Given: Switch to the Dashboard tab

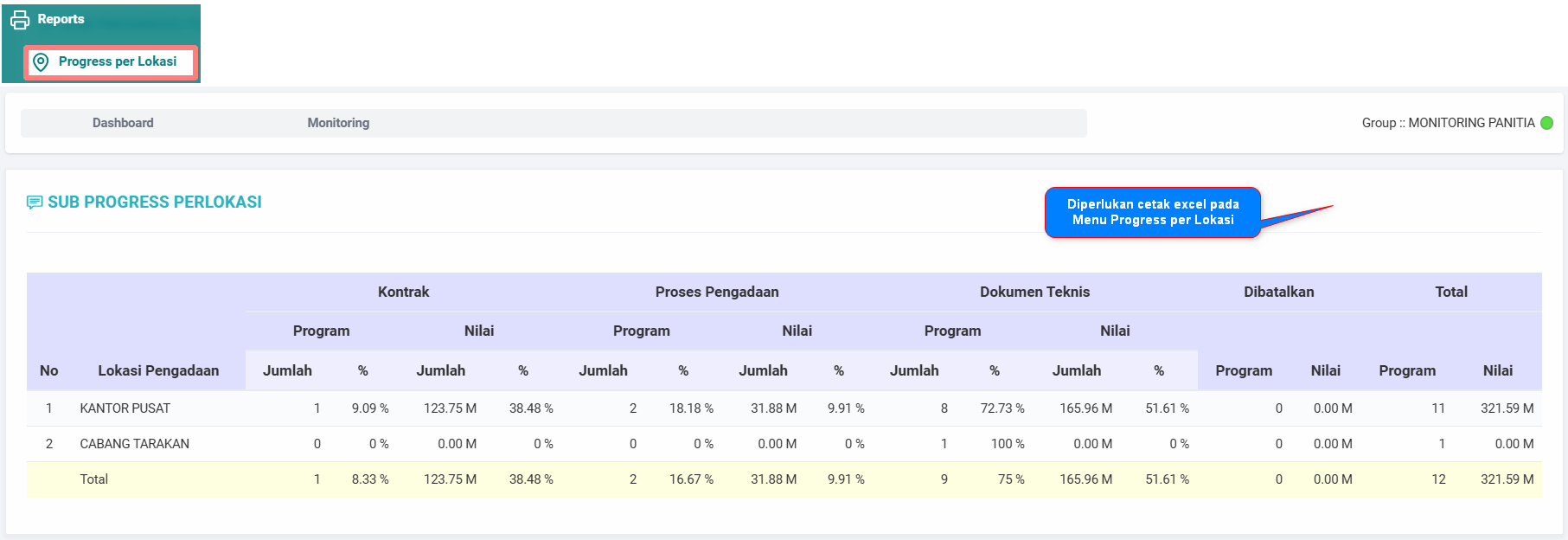Looking at the screenshot, I should [123, 123].
